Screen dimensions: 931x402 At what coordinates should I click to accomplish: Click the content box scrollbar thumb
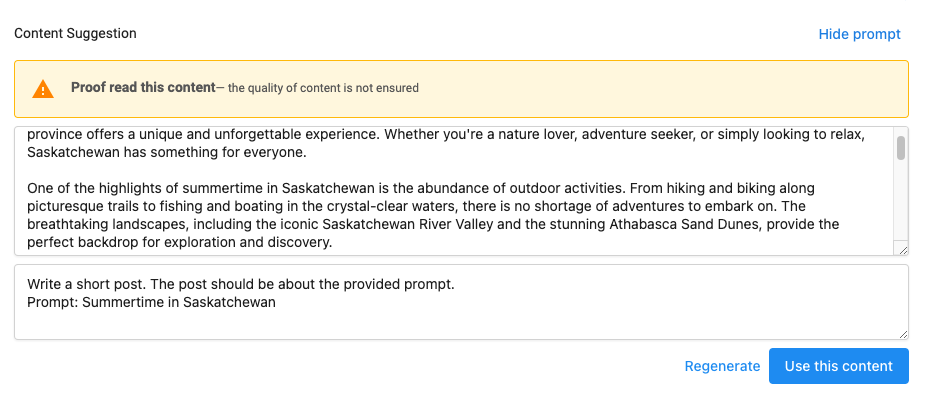pos(901,148)
